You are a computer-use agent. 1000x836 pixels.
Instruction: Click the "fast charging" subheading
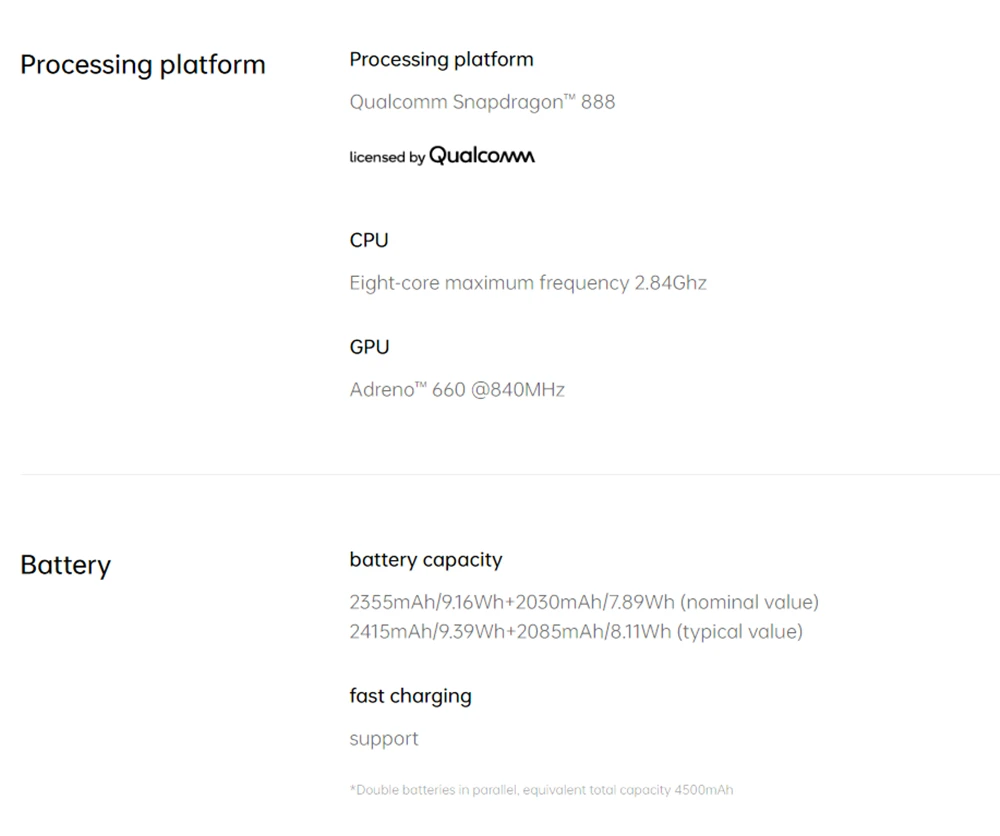point(410,696)
